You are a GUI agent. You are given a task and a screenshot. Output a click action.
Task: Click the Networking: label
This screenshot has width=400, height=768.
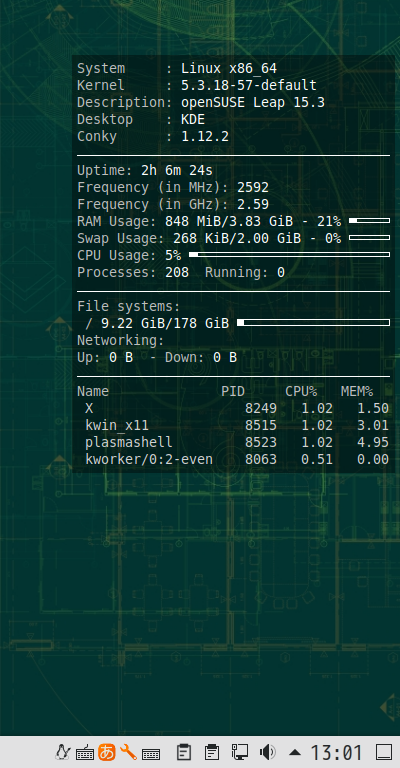pyautogui.click(x=121, y=340)
